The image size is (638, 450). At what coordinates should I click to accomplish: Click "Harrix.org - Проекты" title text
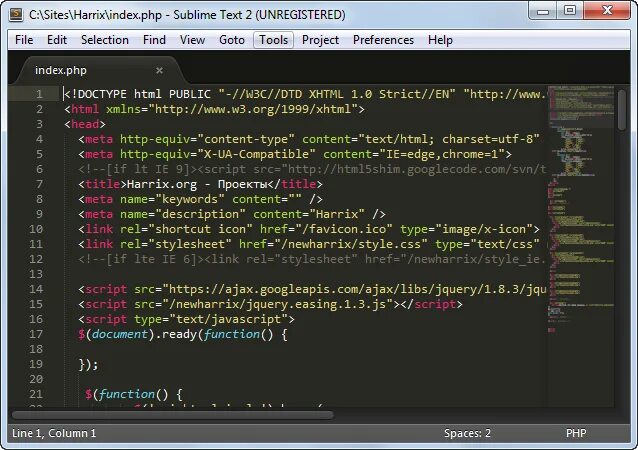197,184
